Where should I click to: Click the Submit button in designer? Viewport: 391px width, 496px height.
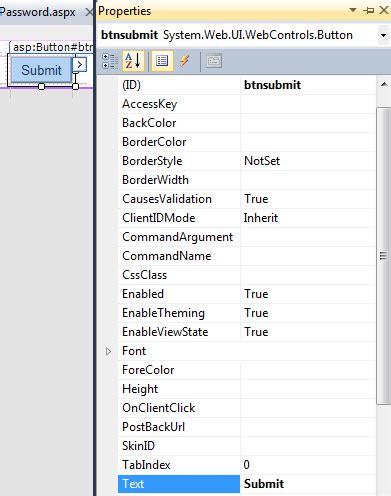pos(41,70)
